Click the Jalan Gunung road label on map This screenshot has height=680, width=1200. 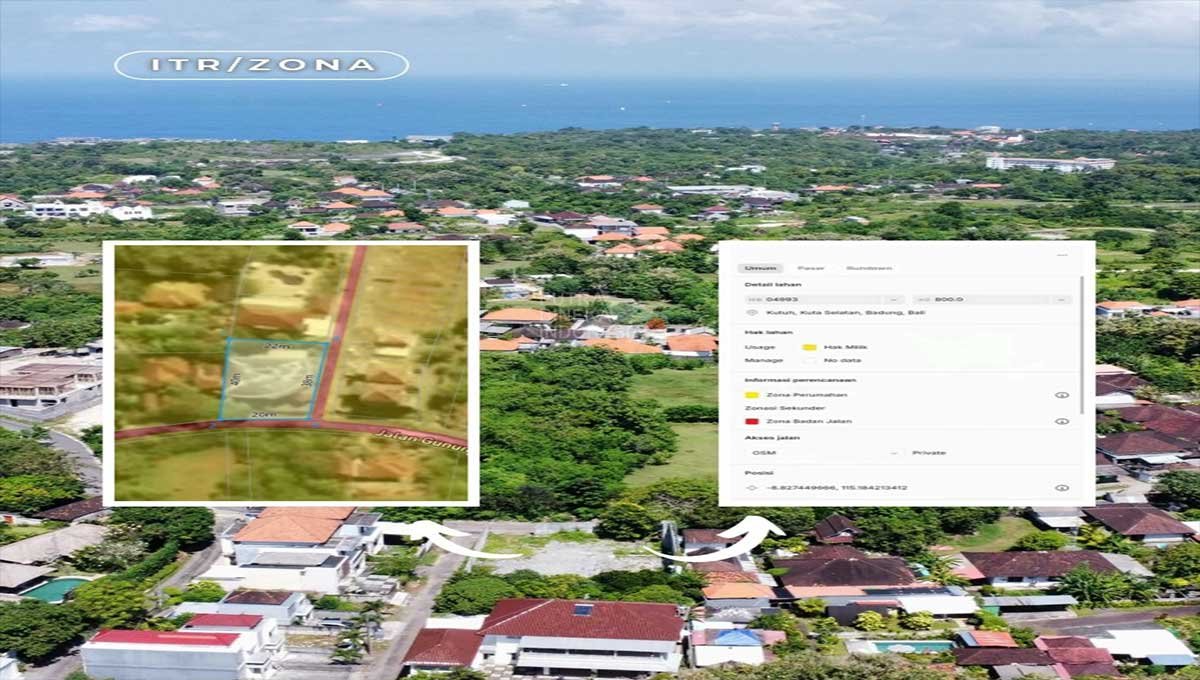coord(424,439)
